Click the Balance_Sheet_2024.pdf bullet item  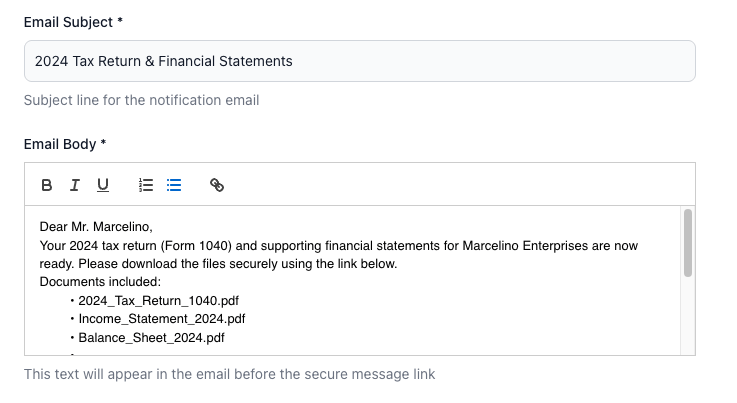151,338
